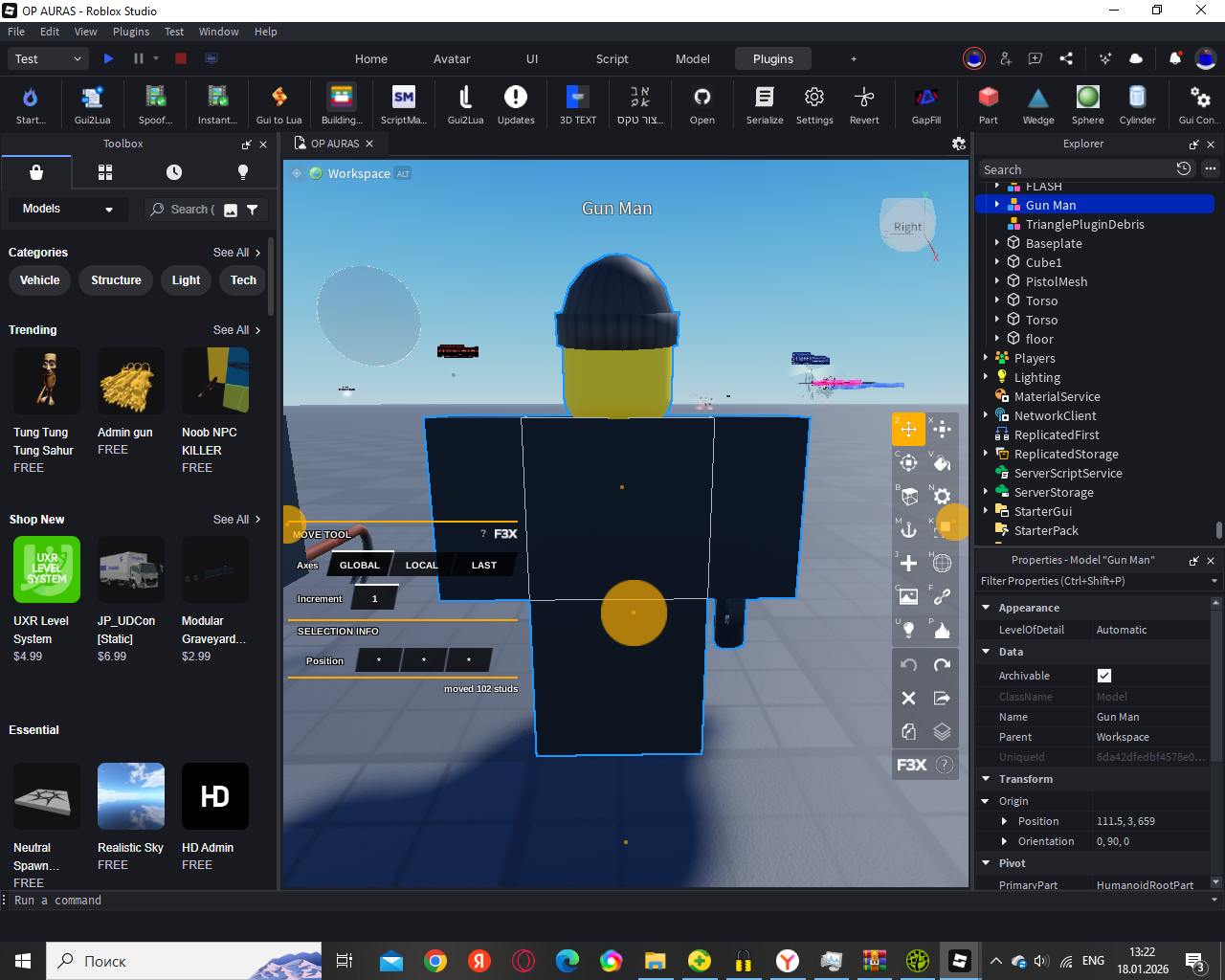Expand the Position property

1004,821
